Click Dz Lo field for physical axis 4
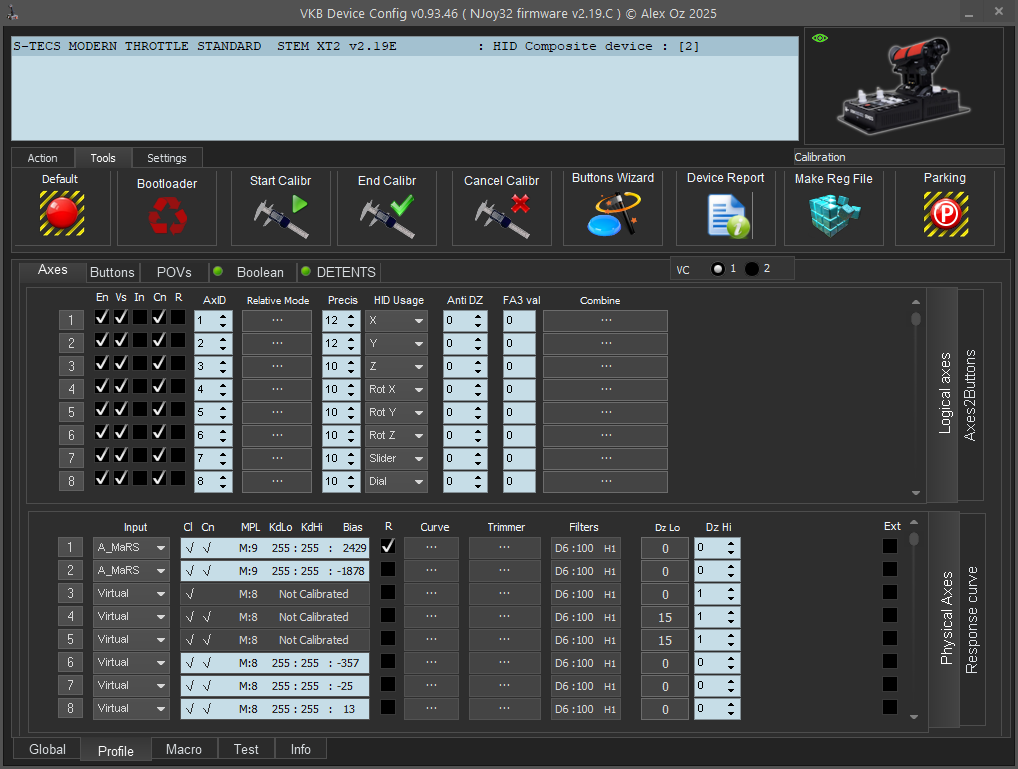Viewport: 1018px width, 769px height. tap(665, 617)
